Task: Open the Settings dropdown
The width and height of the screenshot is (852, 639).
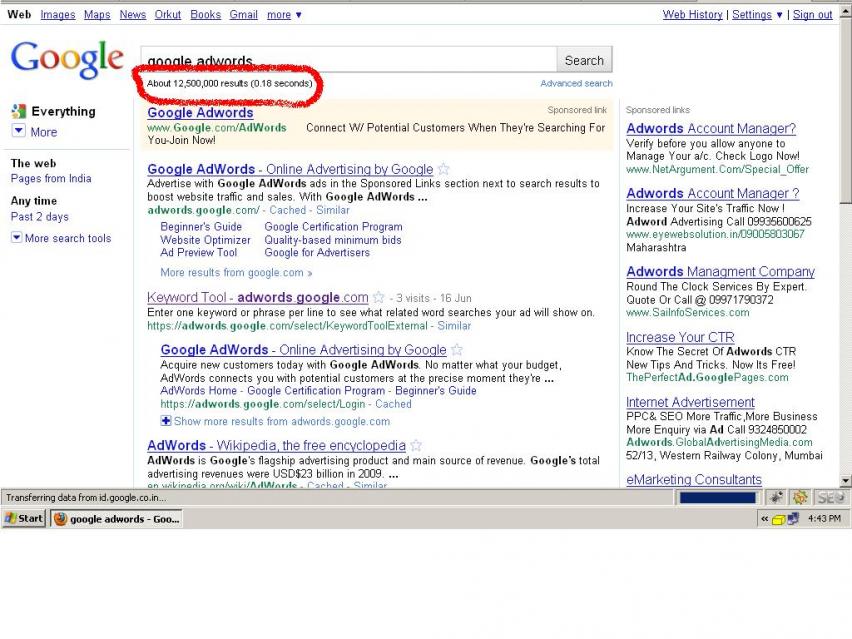Action: tap(757, 15)
